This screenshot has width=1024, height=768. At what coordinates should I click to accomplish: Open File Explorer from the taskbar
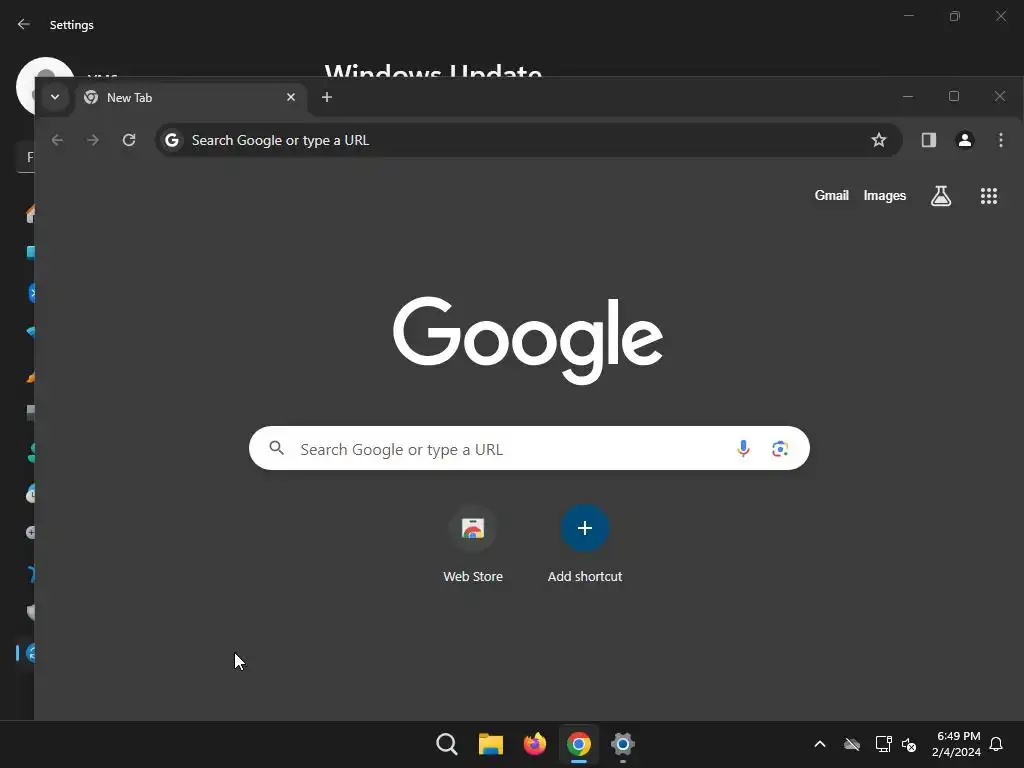490,744
